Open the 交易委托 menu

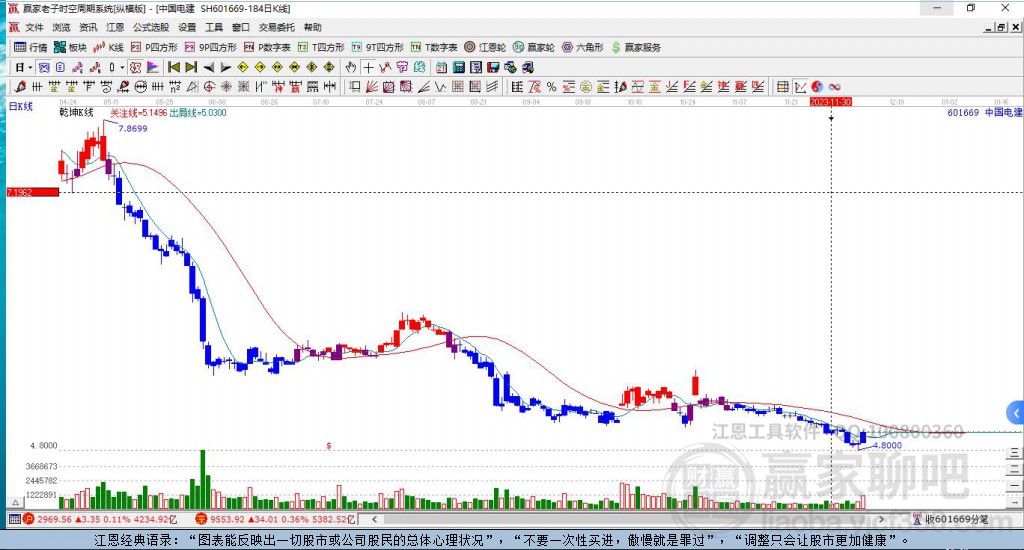tap(277, 27)
